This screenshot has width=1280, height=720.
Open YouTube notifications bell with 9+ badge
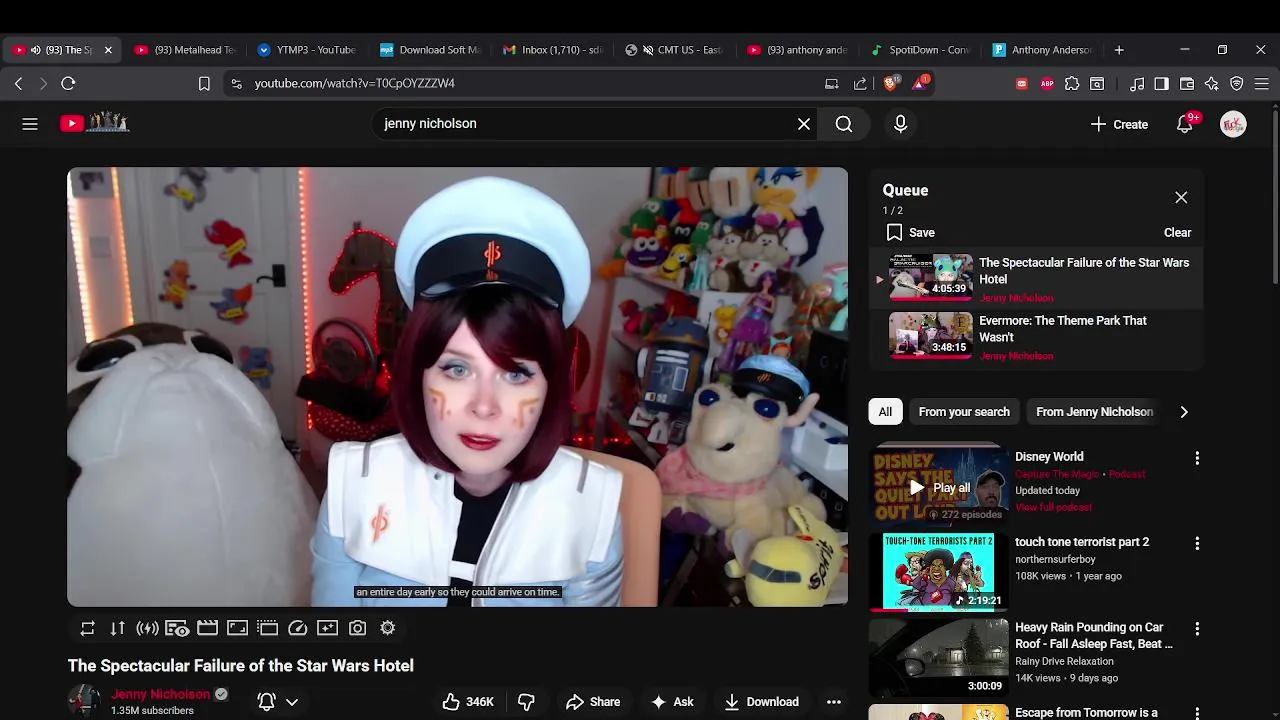(x=1185, y=124)
